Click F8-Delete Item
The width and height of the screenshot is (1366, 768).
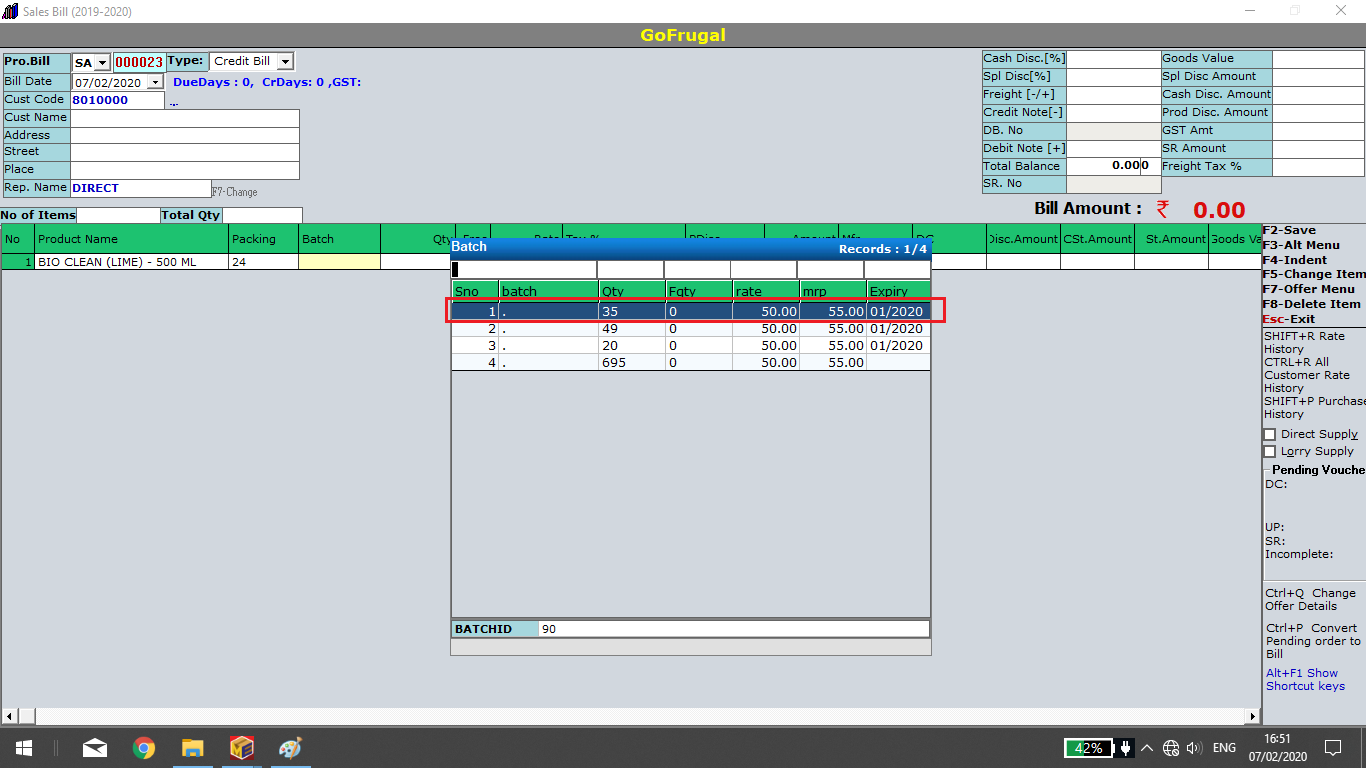1311,304
